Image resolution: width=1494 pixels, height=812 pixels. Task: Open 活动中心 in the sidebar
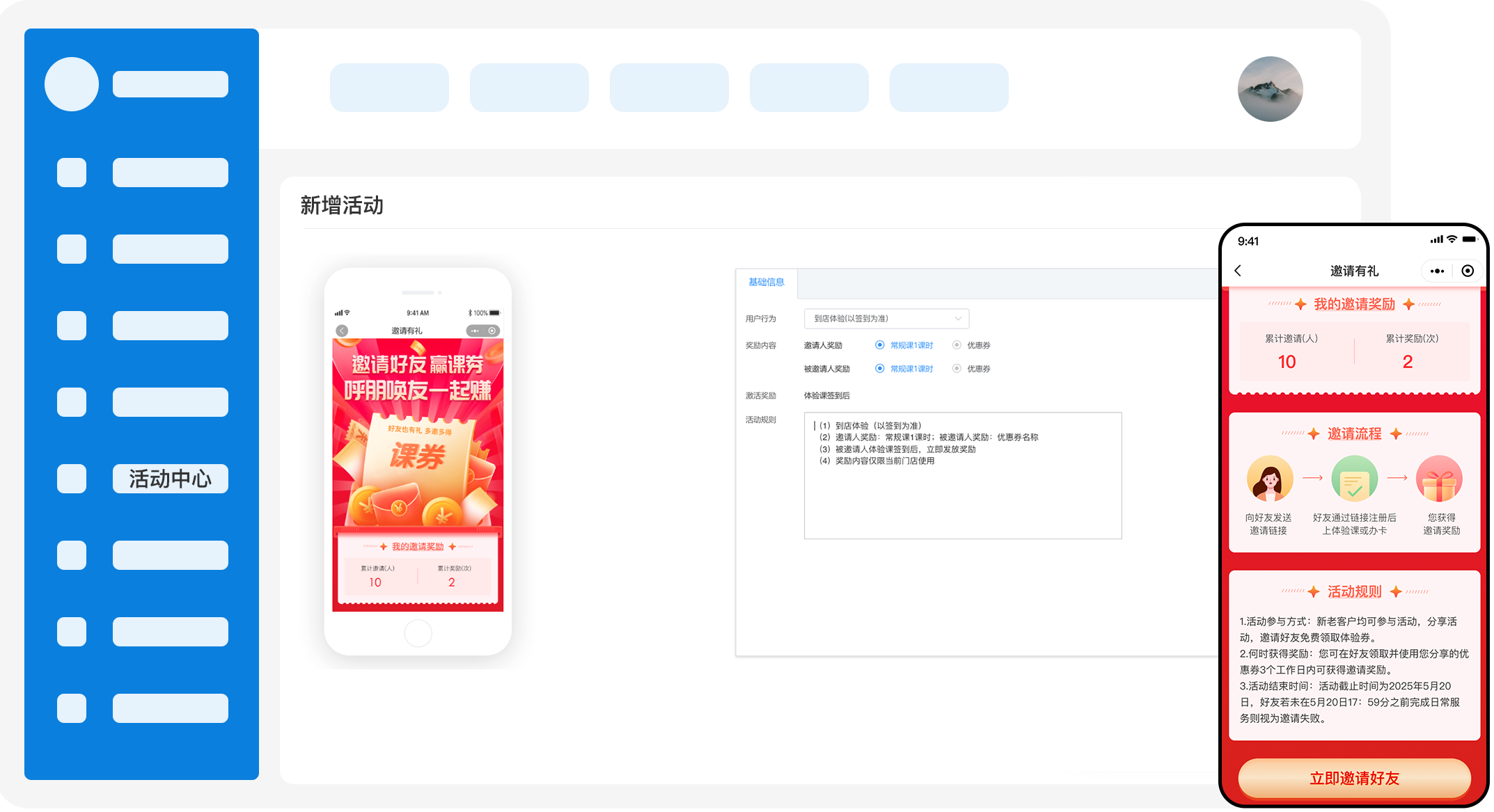(170, 479)
